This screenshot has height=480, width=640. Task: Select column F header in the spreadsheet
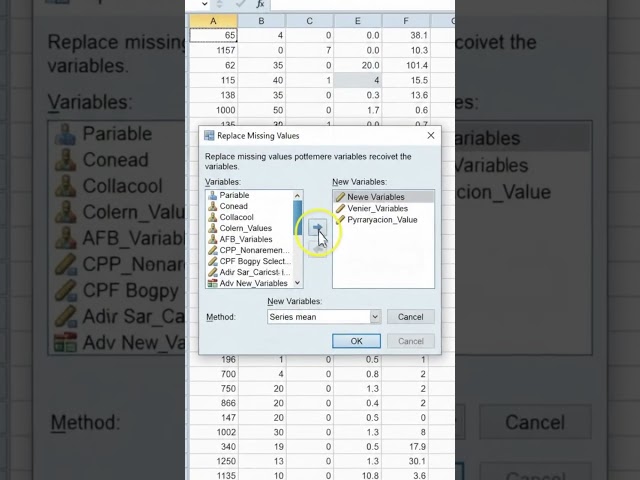406,21
